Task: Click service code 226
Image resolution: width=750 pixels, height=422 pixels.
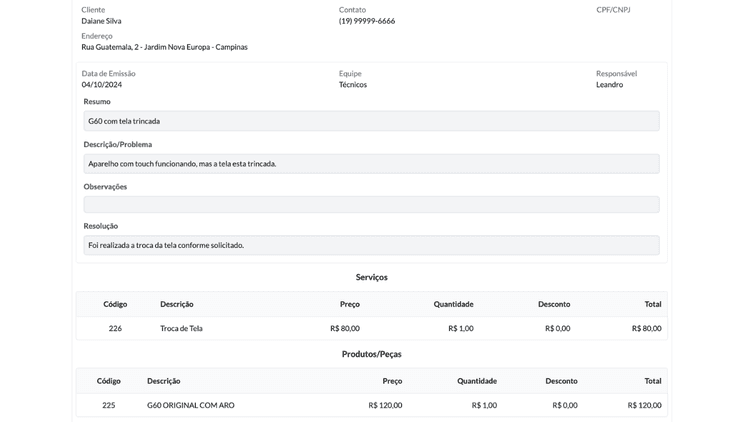Action: (x=115, y=328)
